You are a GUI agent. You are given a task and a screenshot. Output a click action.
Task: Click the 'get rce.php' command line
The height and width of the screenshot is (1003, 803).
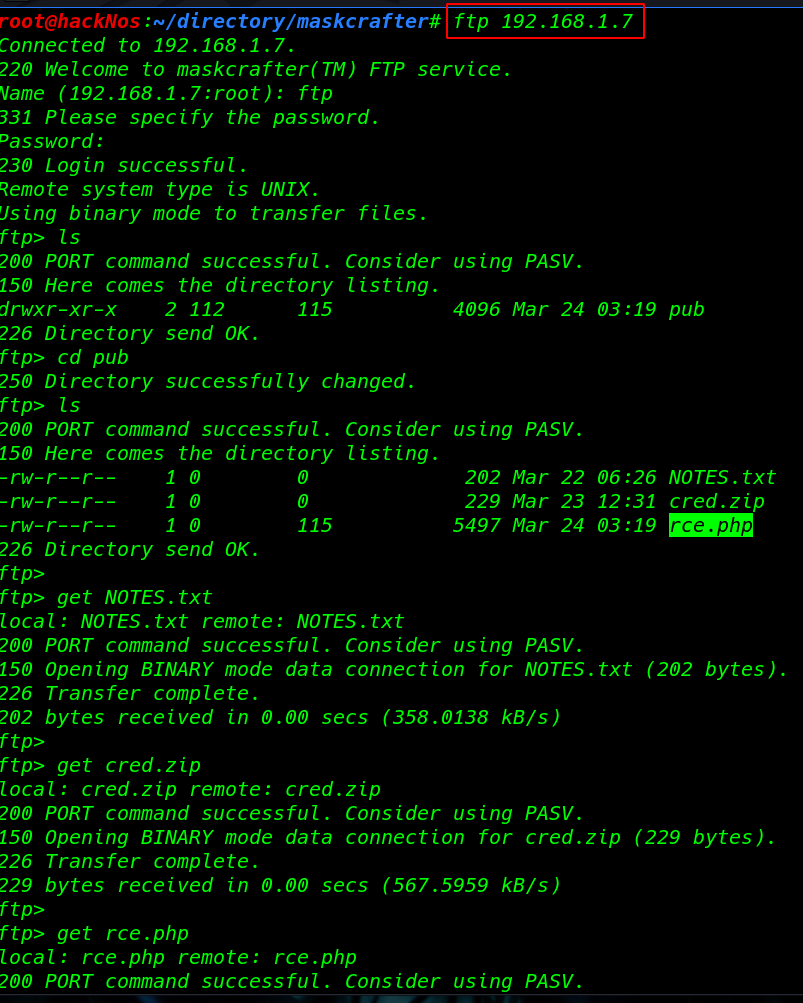coord(95,934)
